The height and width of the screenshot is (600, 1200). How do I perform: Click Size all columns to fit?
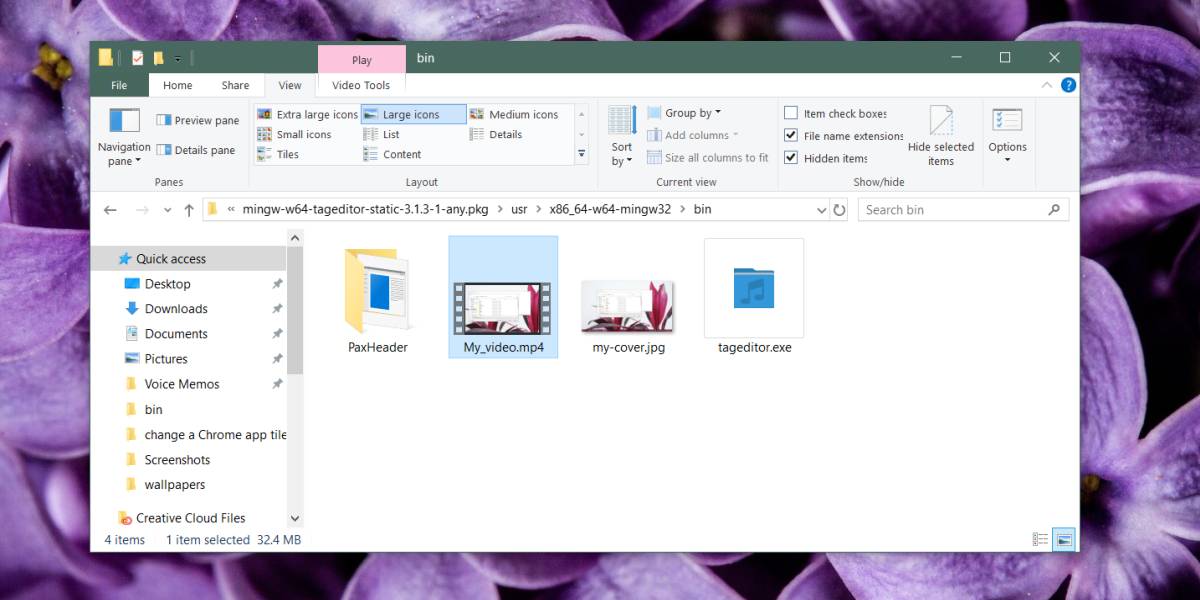point(708,157)
